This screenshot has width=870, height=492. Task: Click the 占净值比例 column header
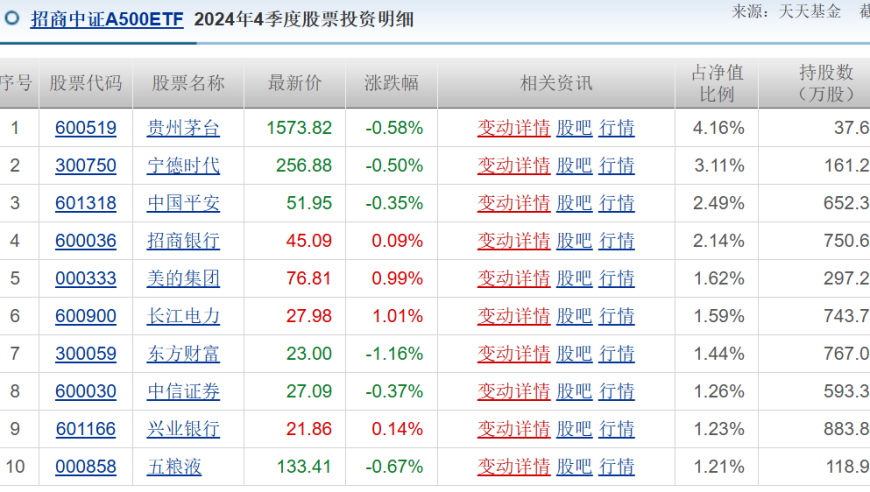pos(717,83)
